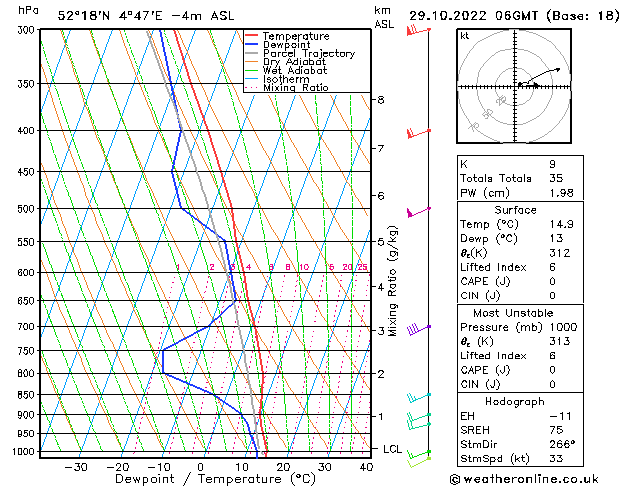Click the 8 km altitude label
This screenshot has width=629, height=486.
pos(381,100)
